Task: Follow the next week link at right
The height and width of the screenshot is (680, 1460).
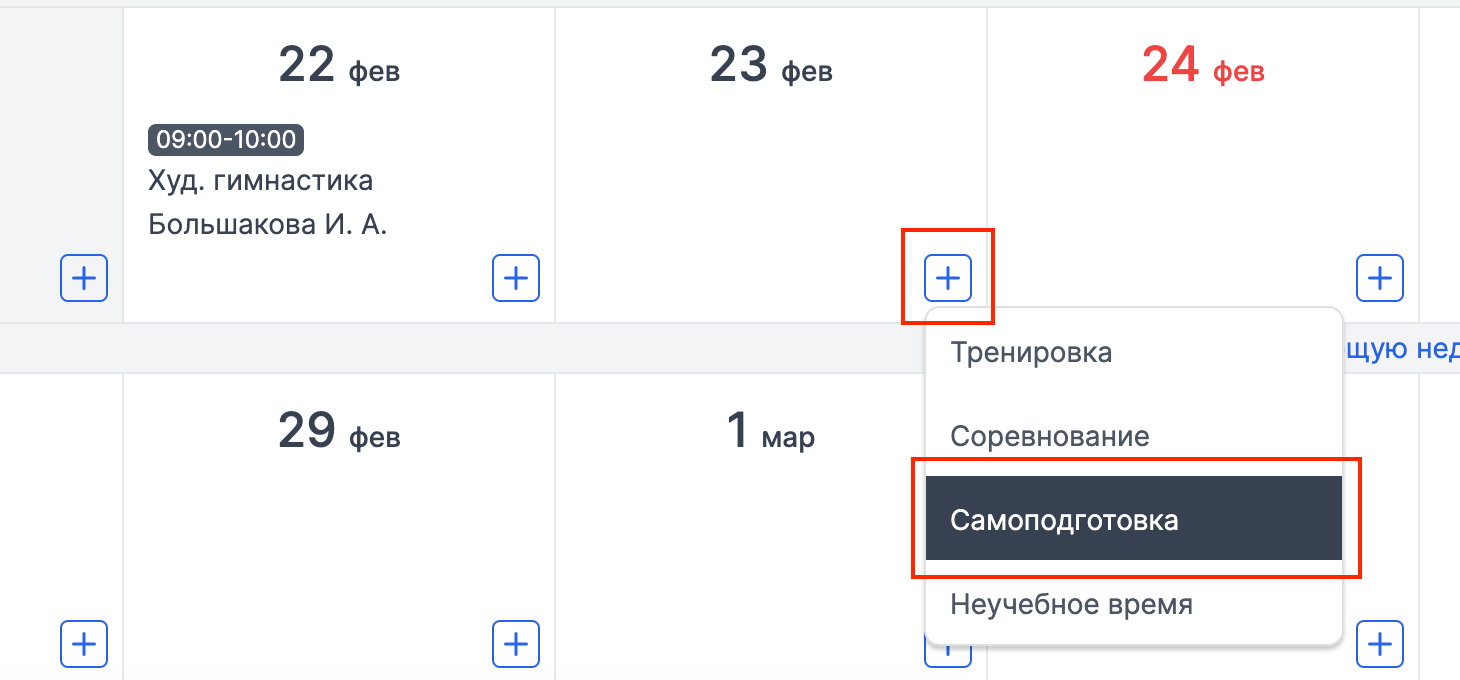Action: (1401, 349)
